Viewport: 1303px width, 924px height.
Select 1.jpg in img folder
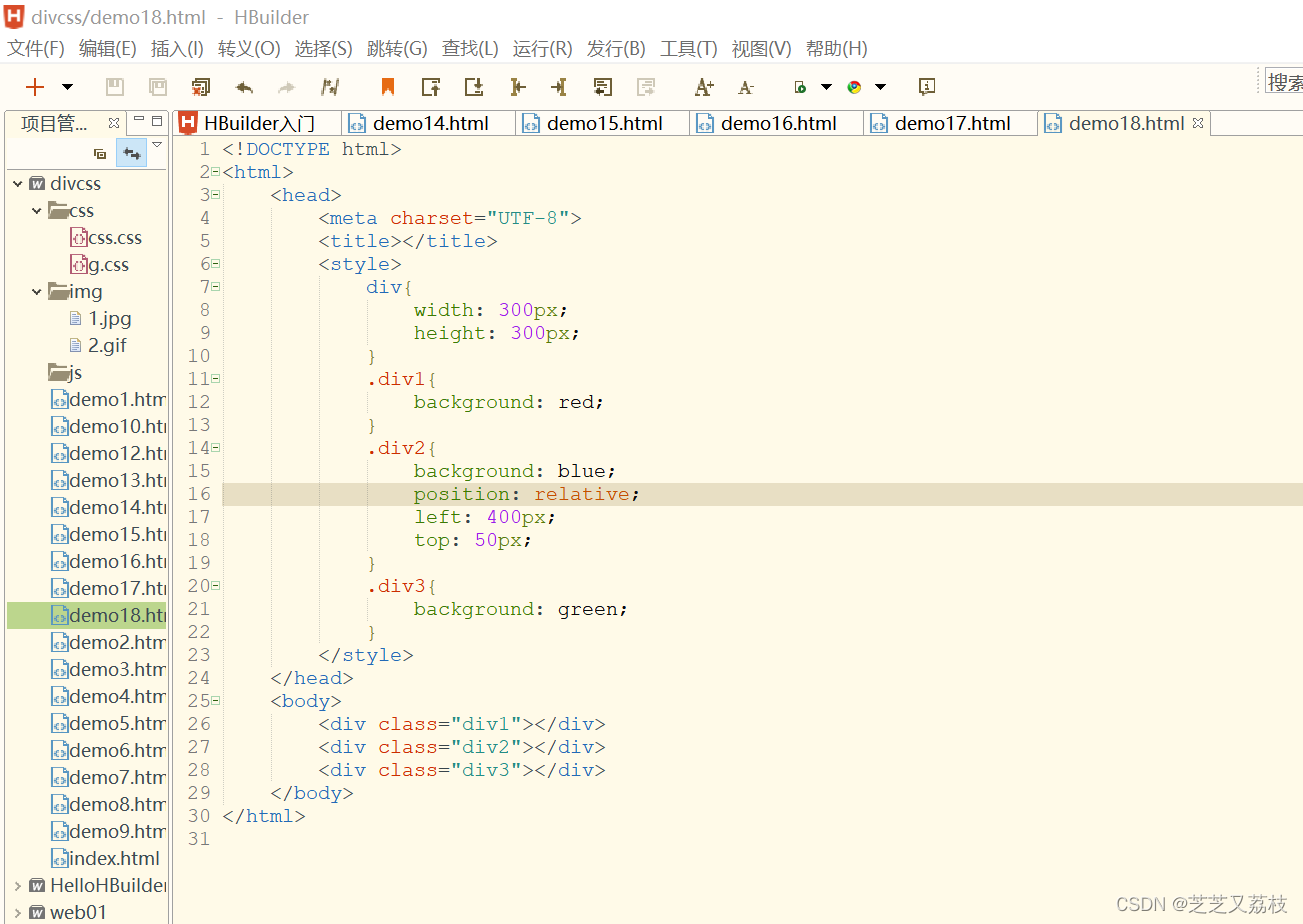point(100,319)
